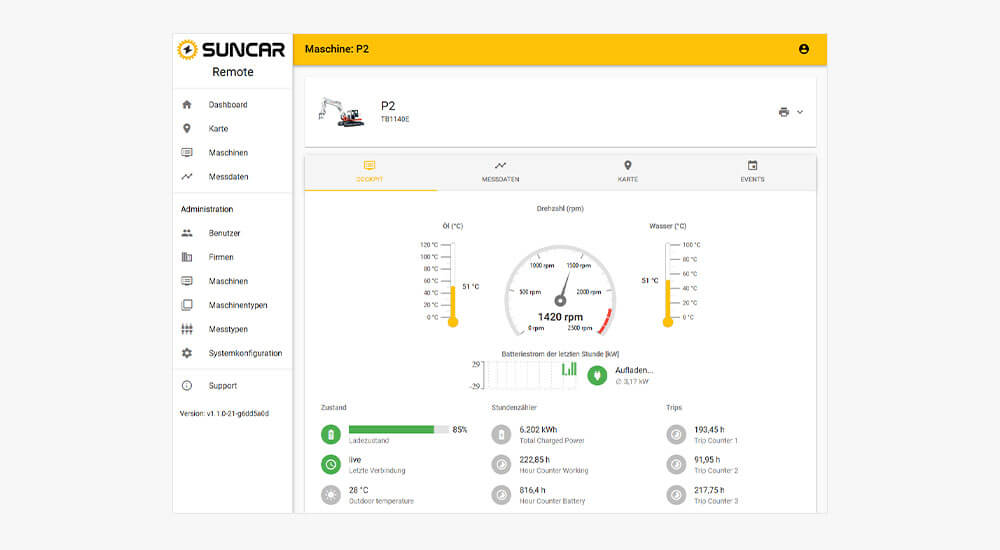
Task: Open Dashboard from the sidebar
Action: 227,105
